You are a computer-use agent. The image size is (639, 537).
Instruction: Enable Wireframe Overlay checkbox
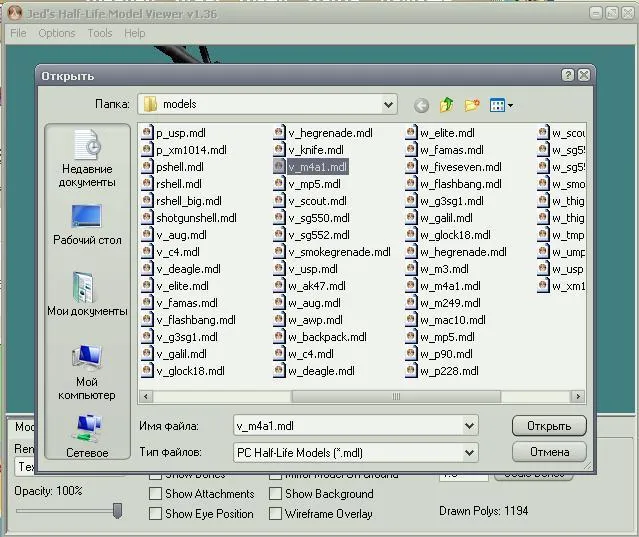click(x=275, y=514)
